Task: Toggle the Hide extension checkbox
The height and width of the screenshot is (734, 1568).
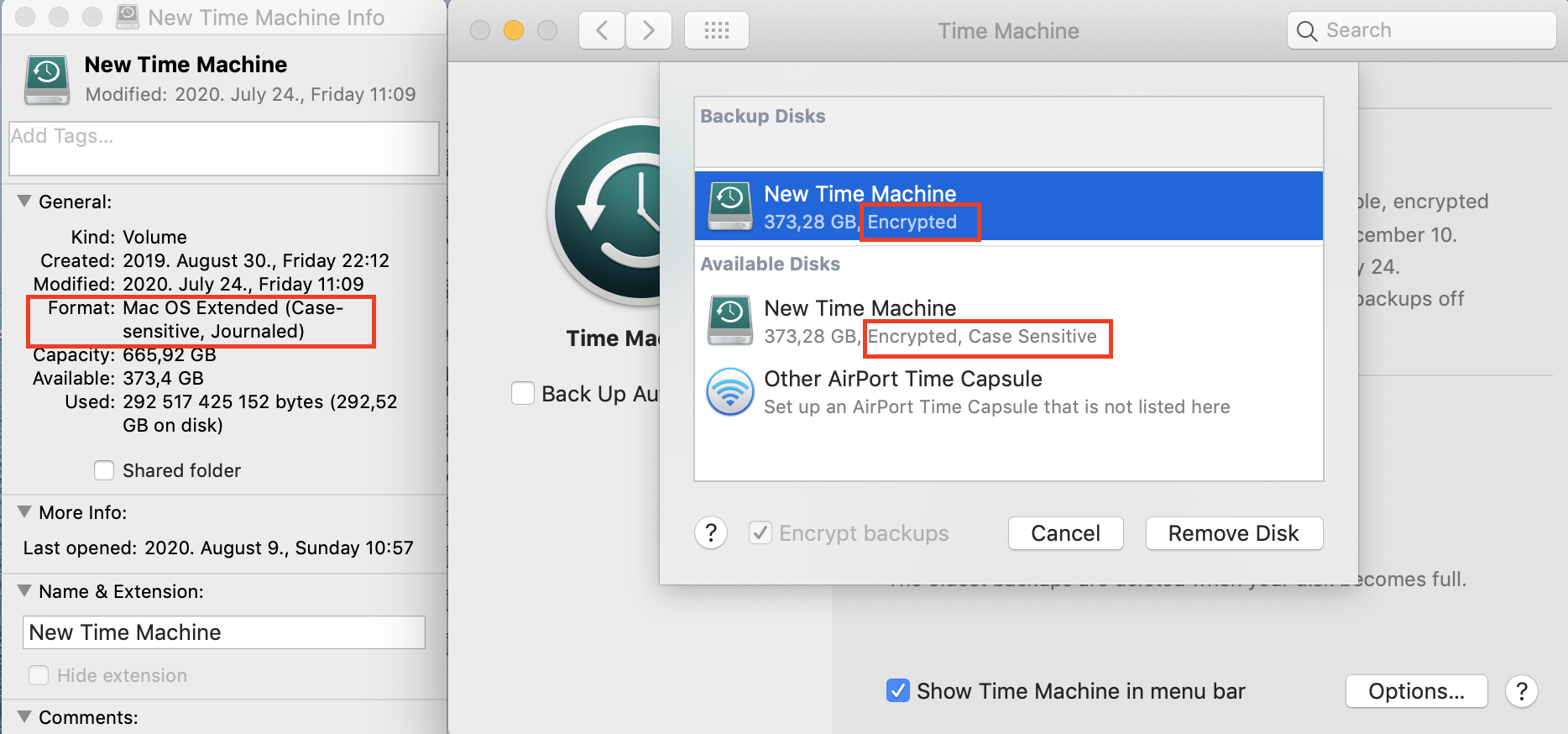Action: click(39, 675)
